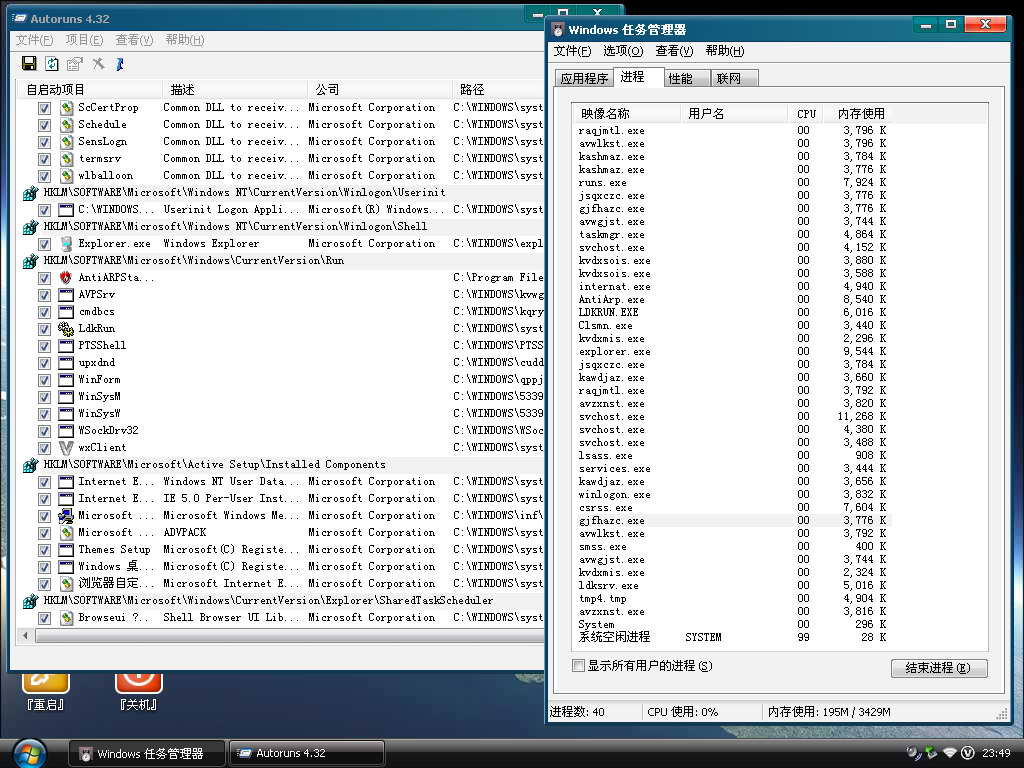Select the Explorer.exe entry icon
The height and width of the screenshot is (768, 1024).
click(x=66, y=244)
